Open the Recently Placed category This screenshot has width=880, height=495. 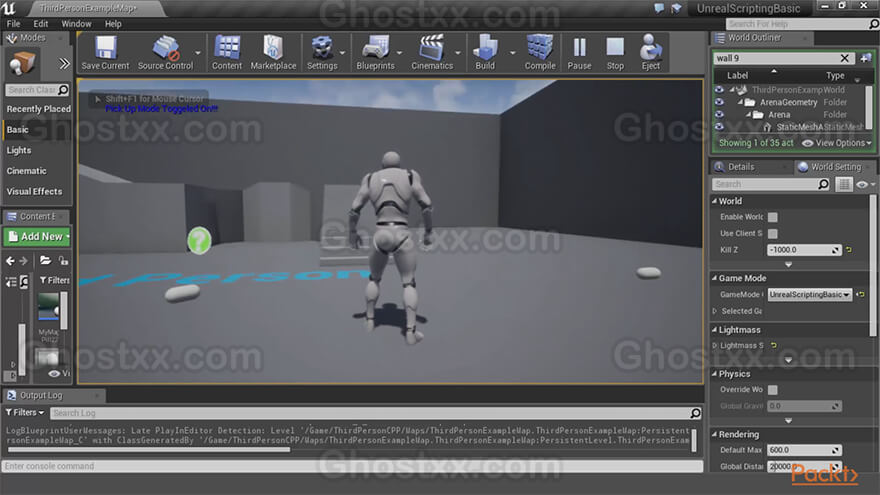click(x=38, y=109)
